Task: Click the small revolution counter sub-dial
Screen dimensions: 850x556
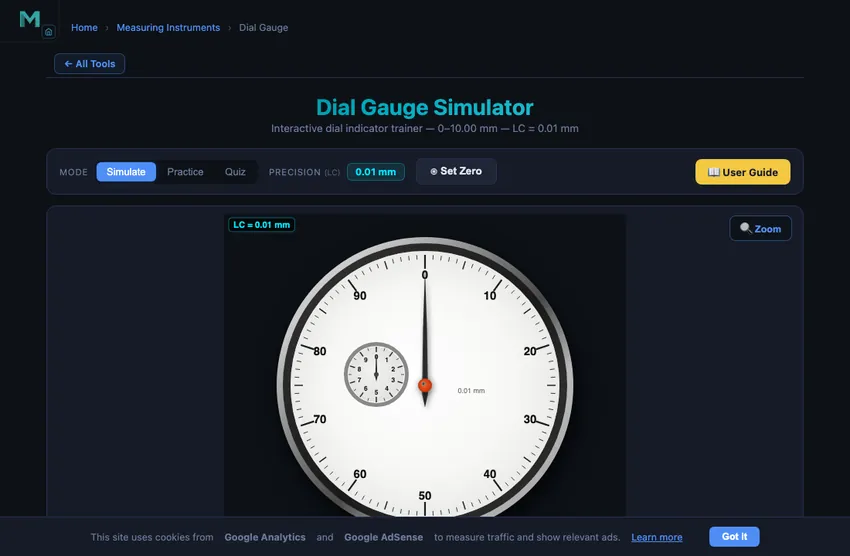Action: [376, 374]
